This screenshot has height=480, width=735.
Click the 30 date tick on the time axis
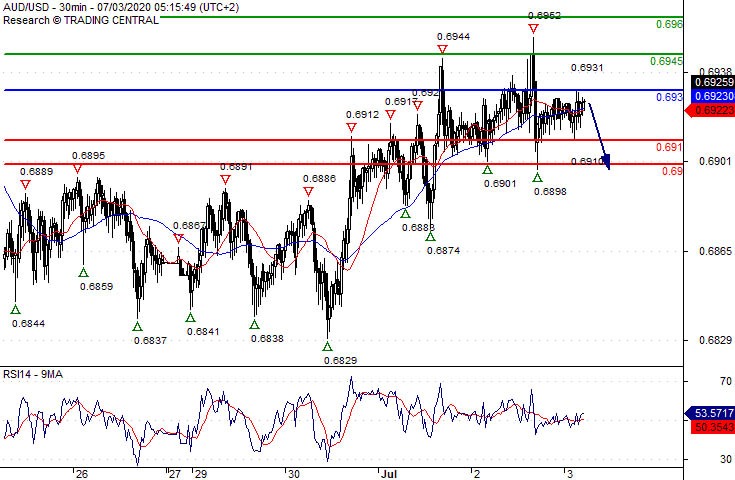pos(293,474)
